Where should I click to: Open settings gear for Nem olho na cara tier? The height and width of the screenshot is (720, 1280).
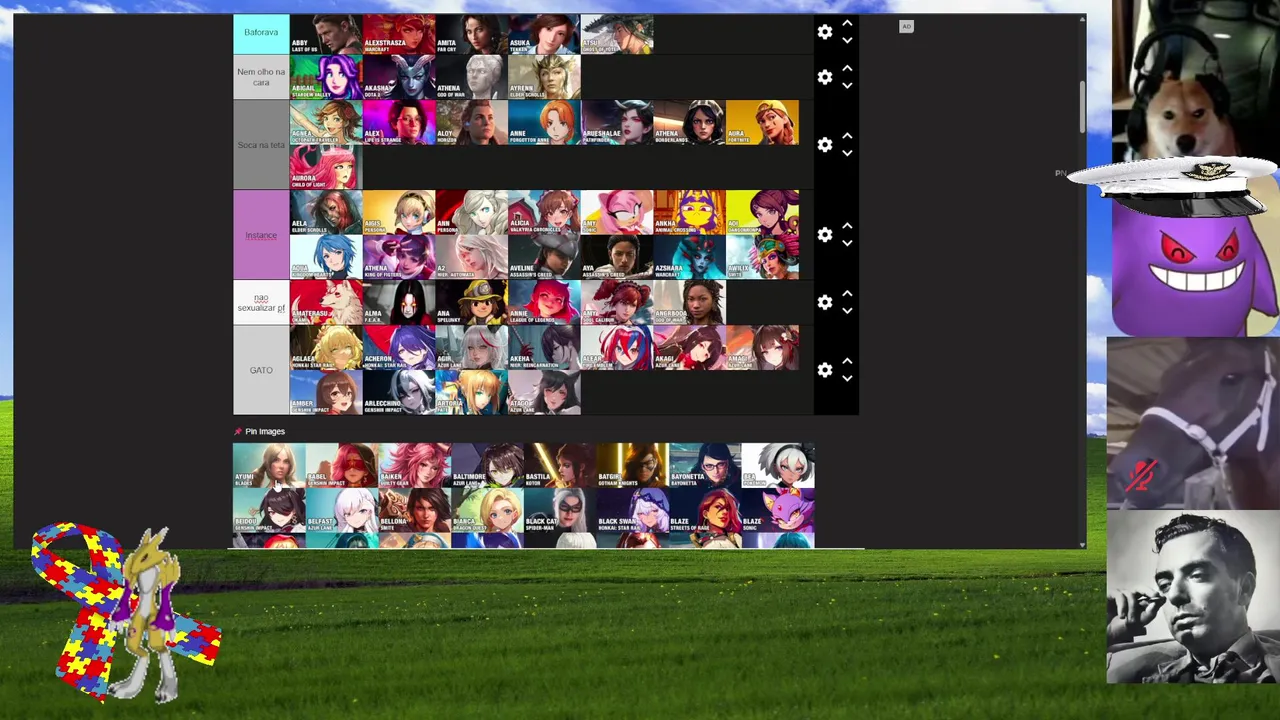[825, 77]
